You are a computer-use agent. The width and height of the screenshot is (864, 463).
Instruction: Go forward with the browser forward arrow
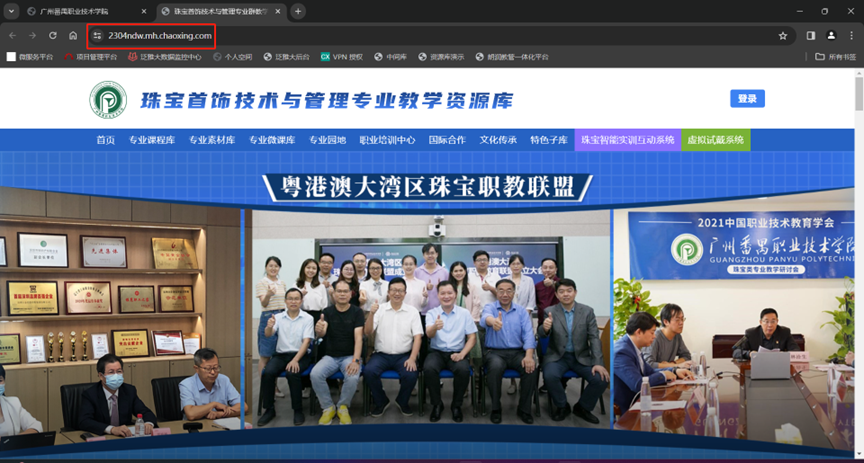point(33,36)
